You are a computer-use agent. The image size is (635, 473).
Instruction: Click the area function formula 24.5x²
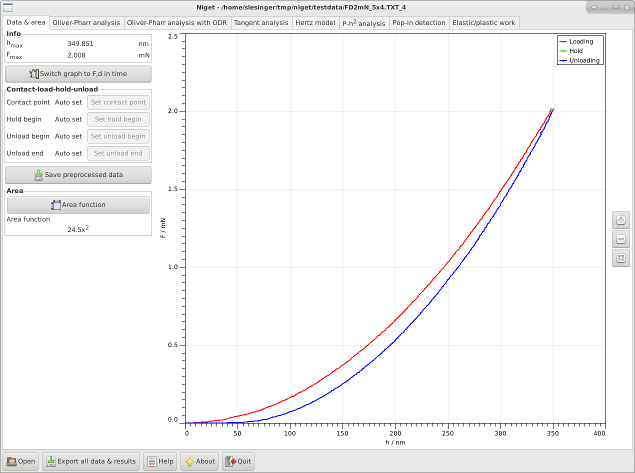[x=78, y=229]
